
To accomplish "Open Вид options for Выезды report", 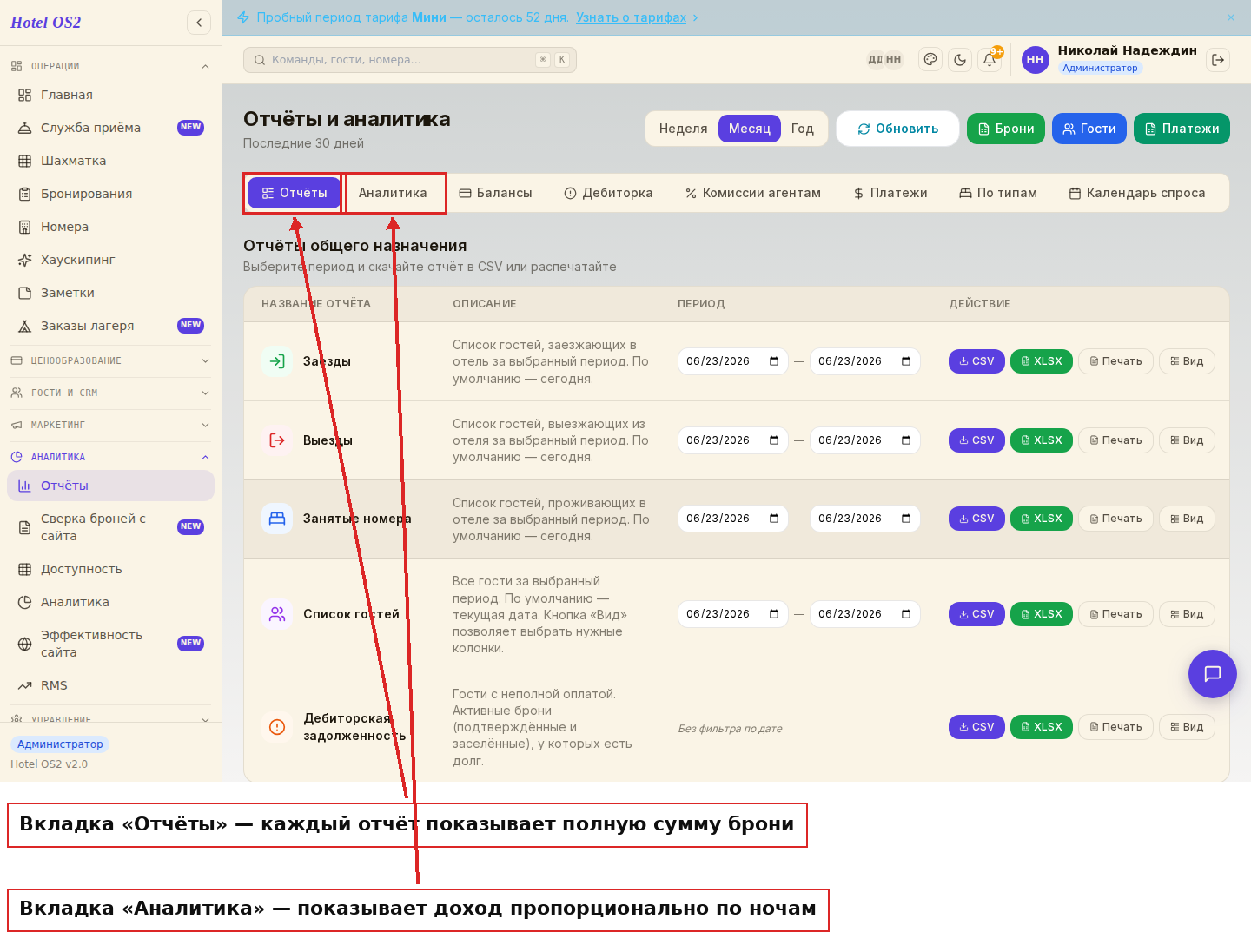I will 1187,440.
